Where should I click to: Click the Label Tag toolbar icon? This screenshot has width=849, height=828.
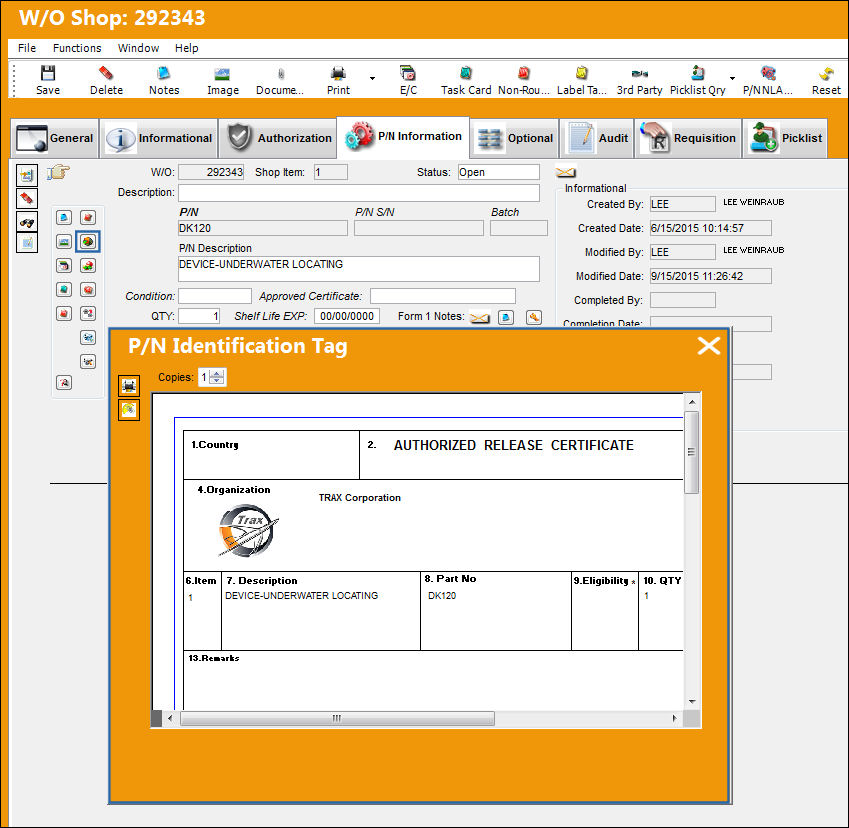(x=582, y=73)
